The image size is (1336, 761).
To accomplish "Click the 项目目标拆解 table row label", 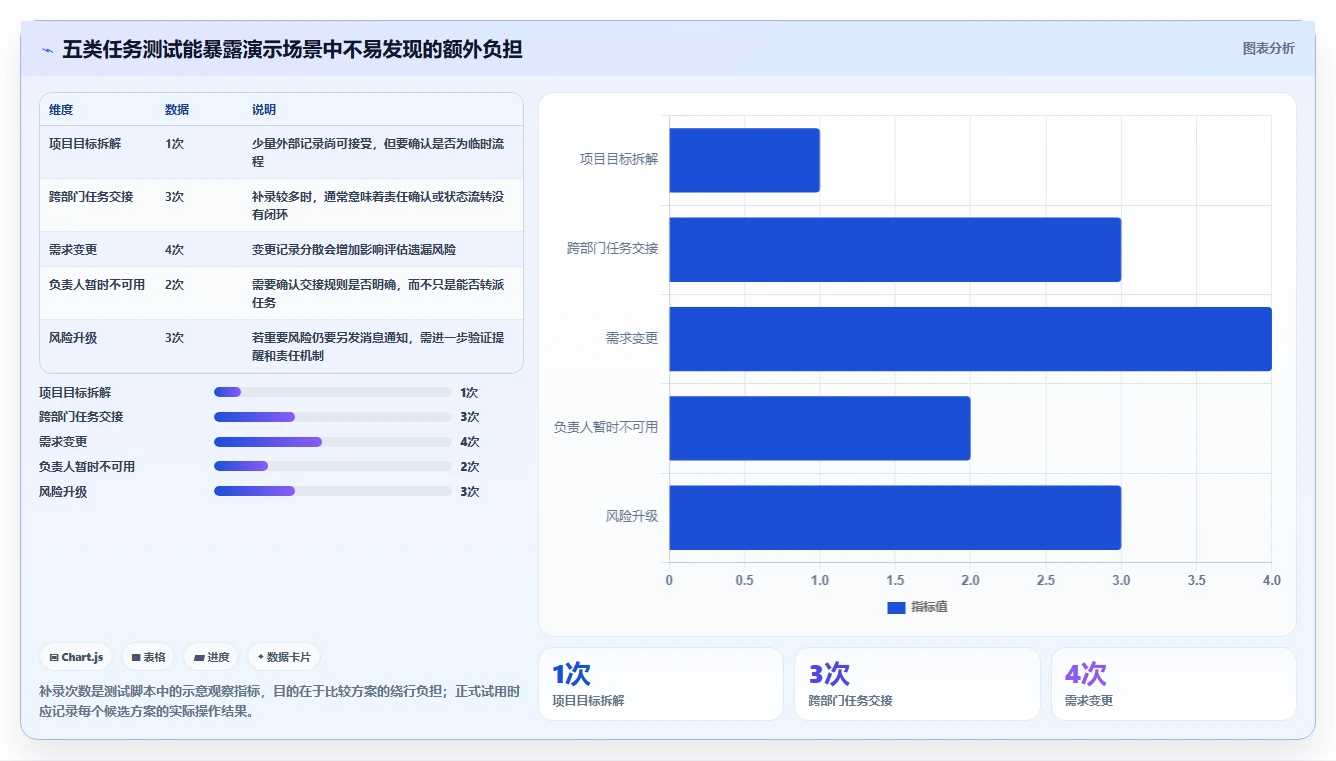I will pos(85,143).
